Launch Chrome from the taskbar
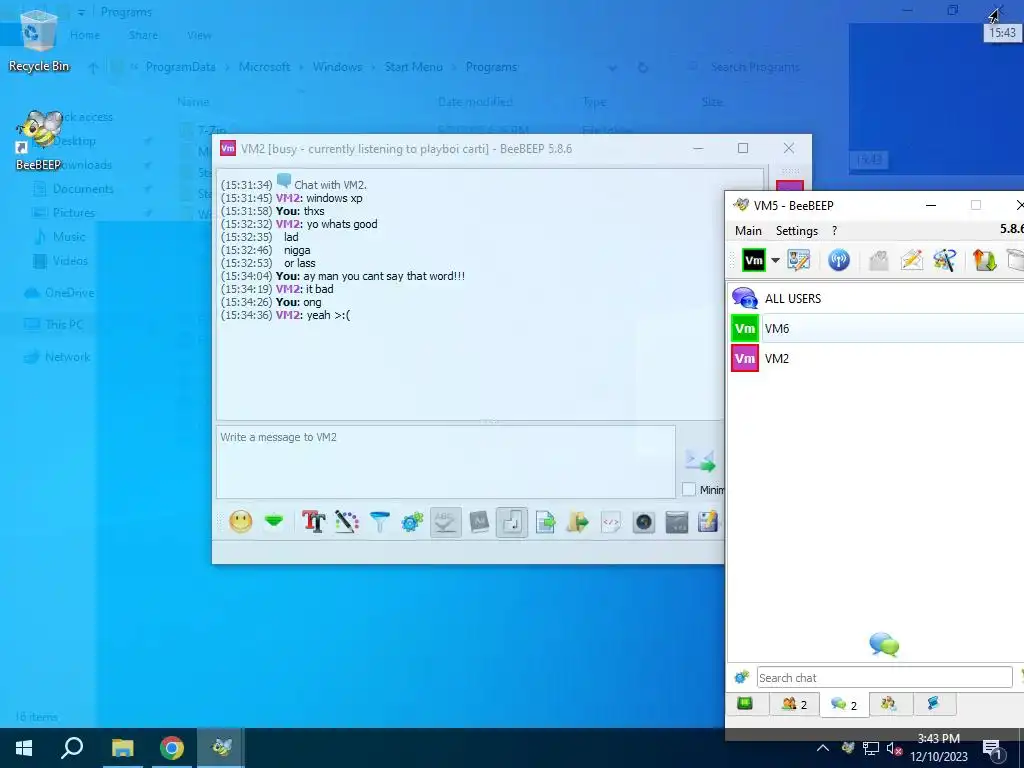This screenshot has width=1024, height=768. click(172, 748)
